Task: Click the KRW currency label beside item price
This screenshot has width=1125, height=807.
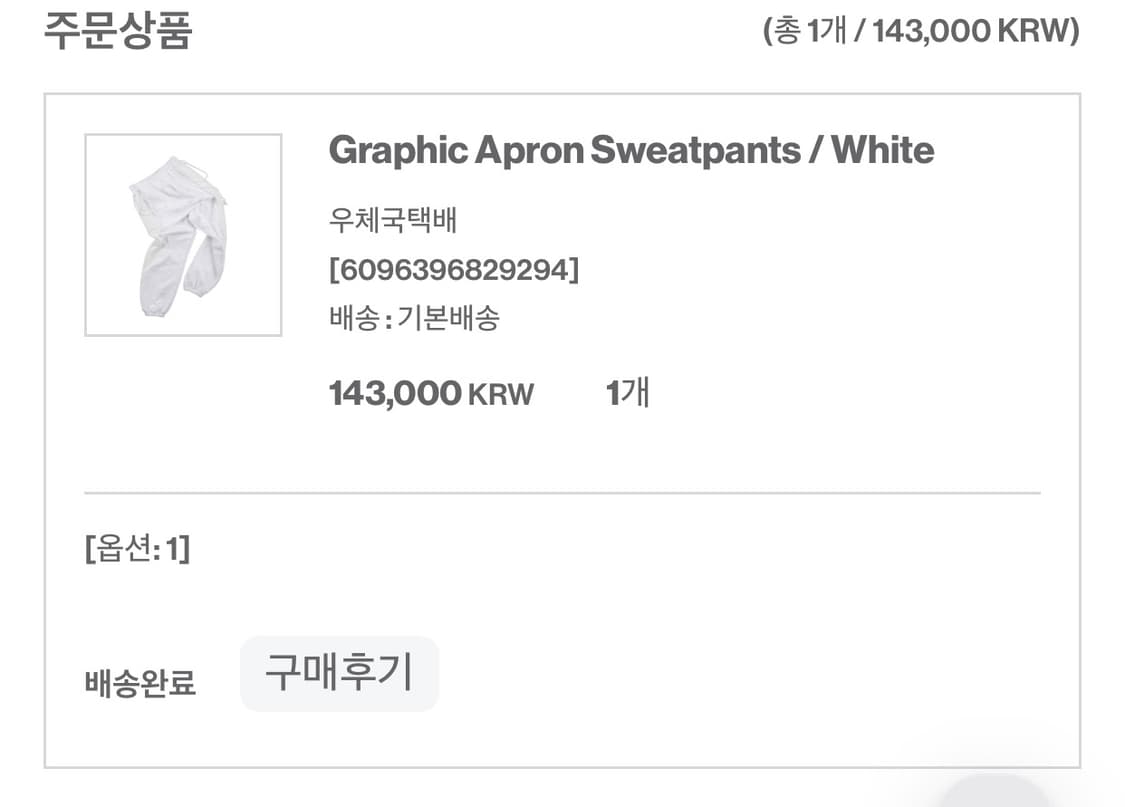Action: [x=501, y=394]
